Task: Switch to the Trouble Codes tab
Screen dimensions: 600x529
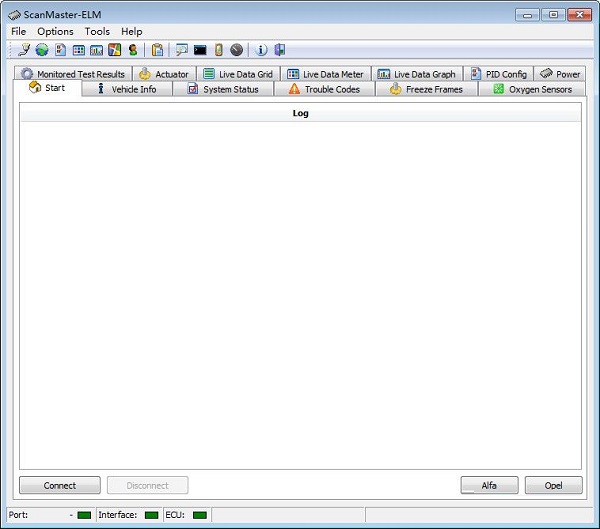Action: (x=324, y=89)
